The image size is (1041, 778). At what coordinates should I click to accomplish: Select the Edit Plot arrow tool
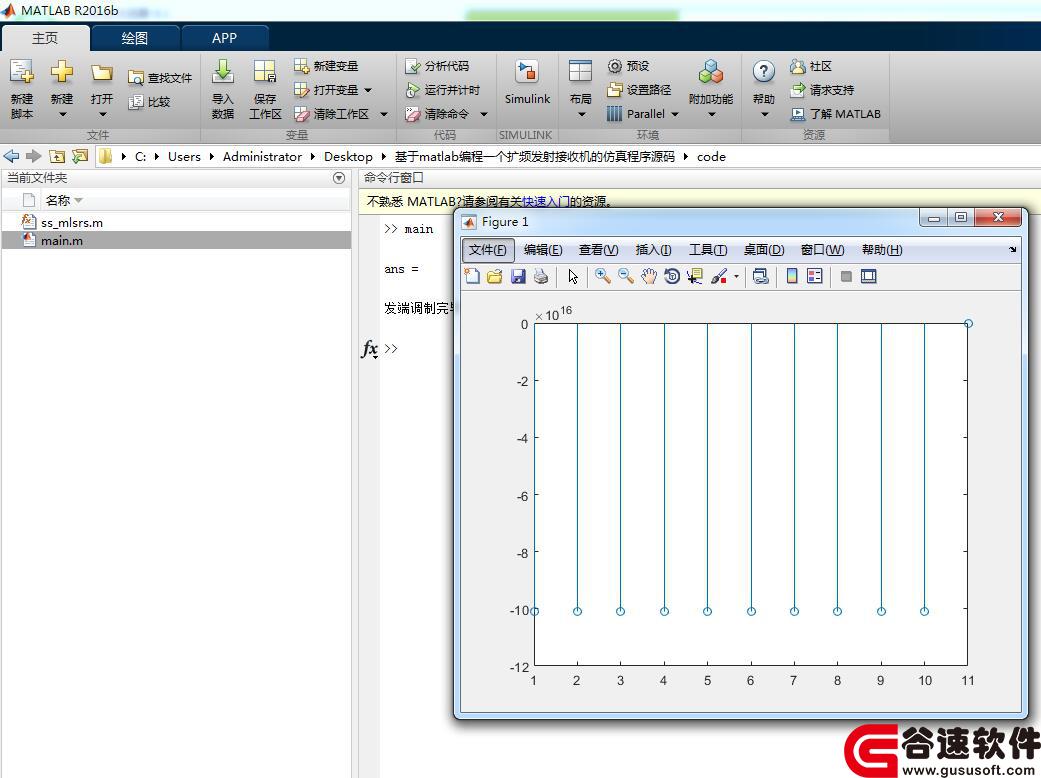click(573, 276)
